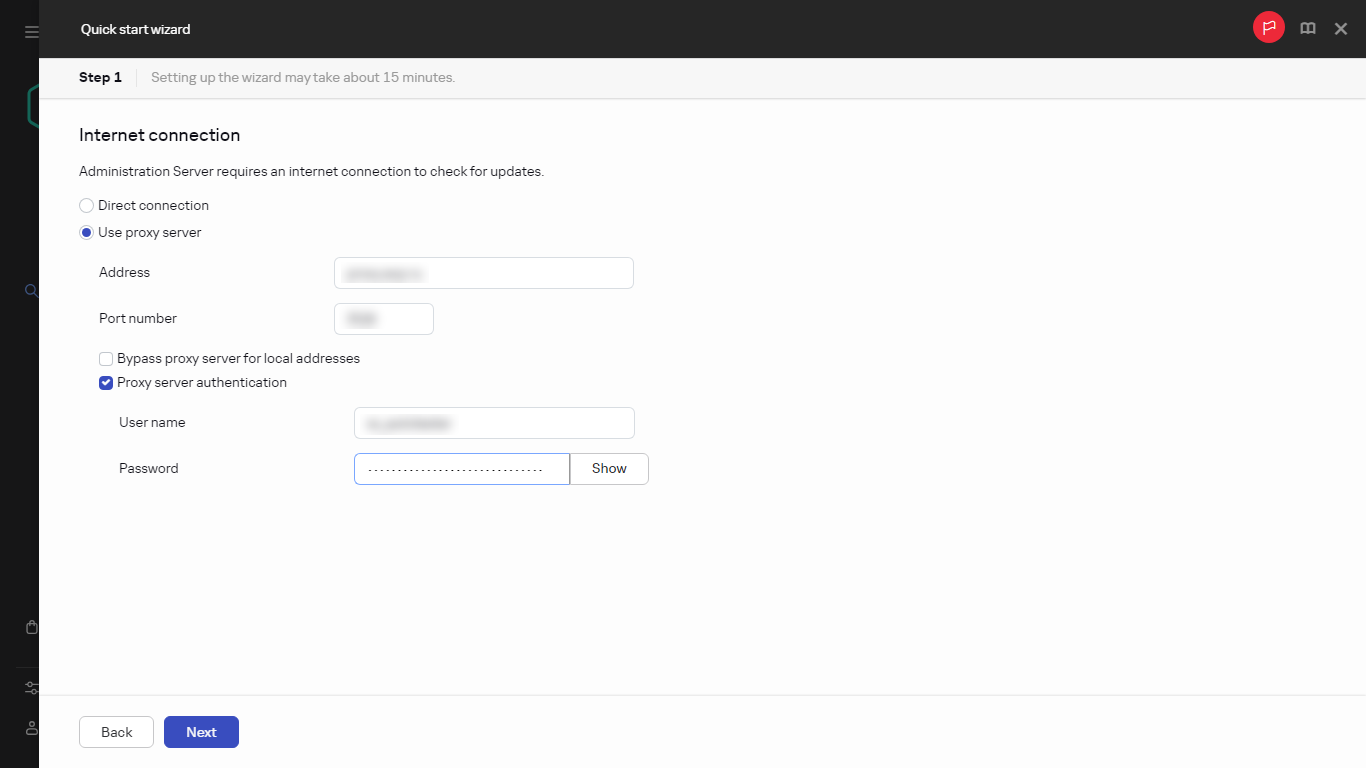The image size is (1366, 768).
Task: Go back to the previous step
Action: [116, 732]
